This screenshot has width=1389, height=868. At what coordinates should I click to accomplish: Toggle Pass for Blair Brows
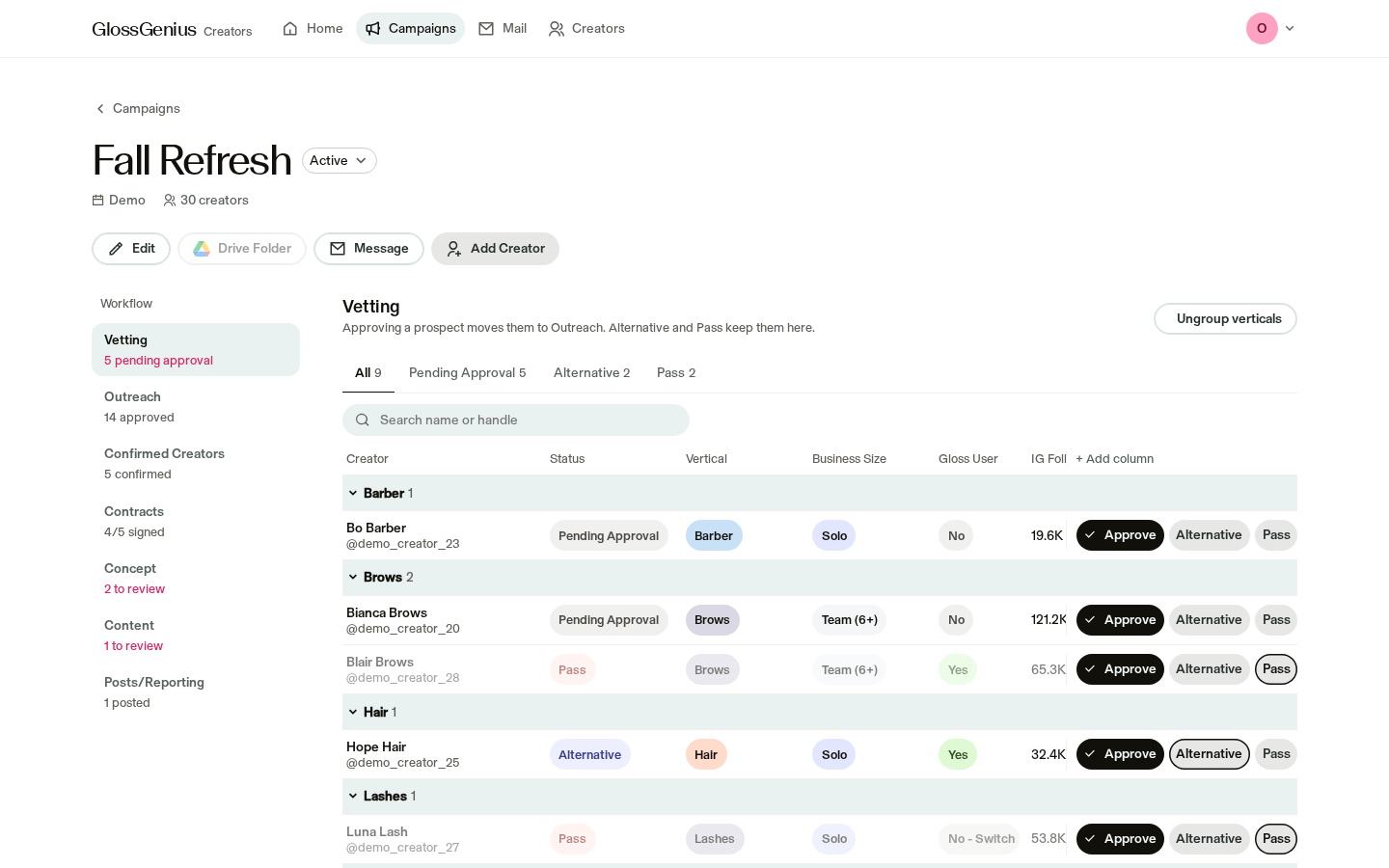(1276, 669)
